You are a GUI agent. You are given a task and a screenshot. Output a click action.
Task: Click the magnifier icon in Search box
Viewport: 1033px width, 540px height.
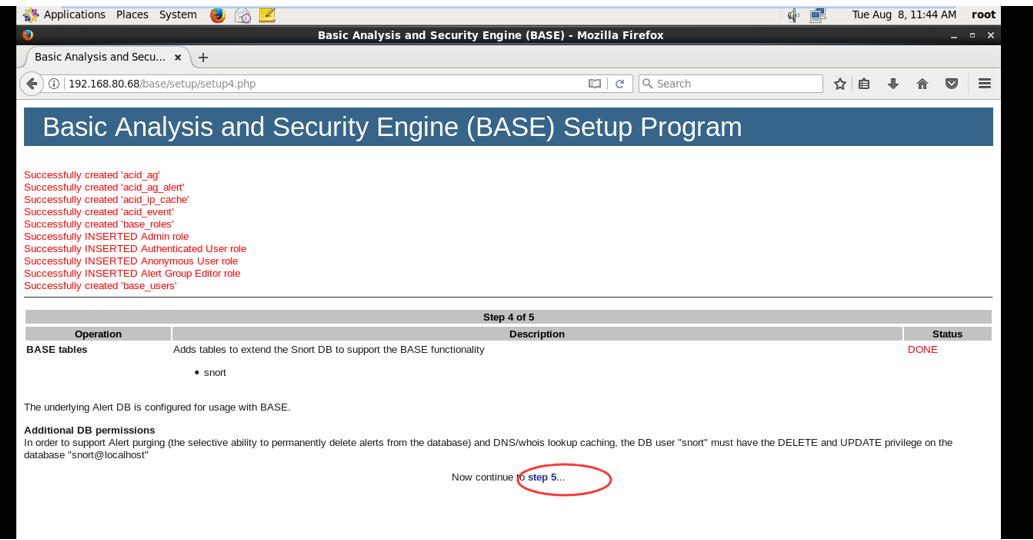click(647, 84)
